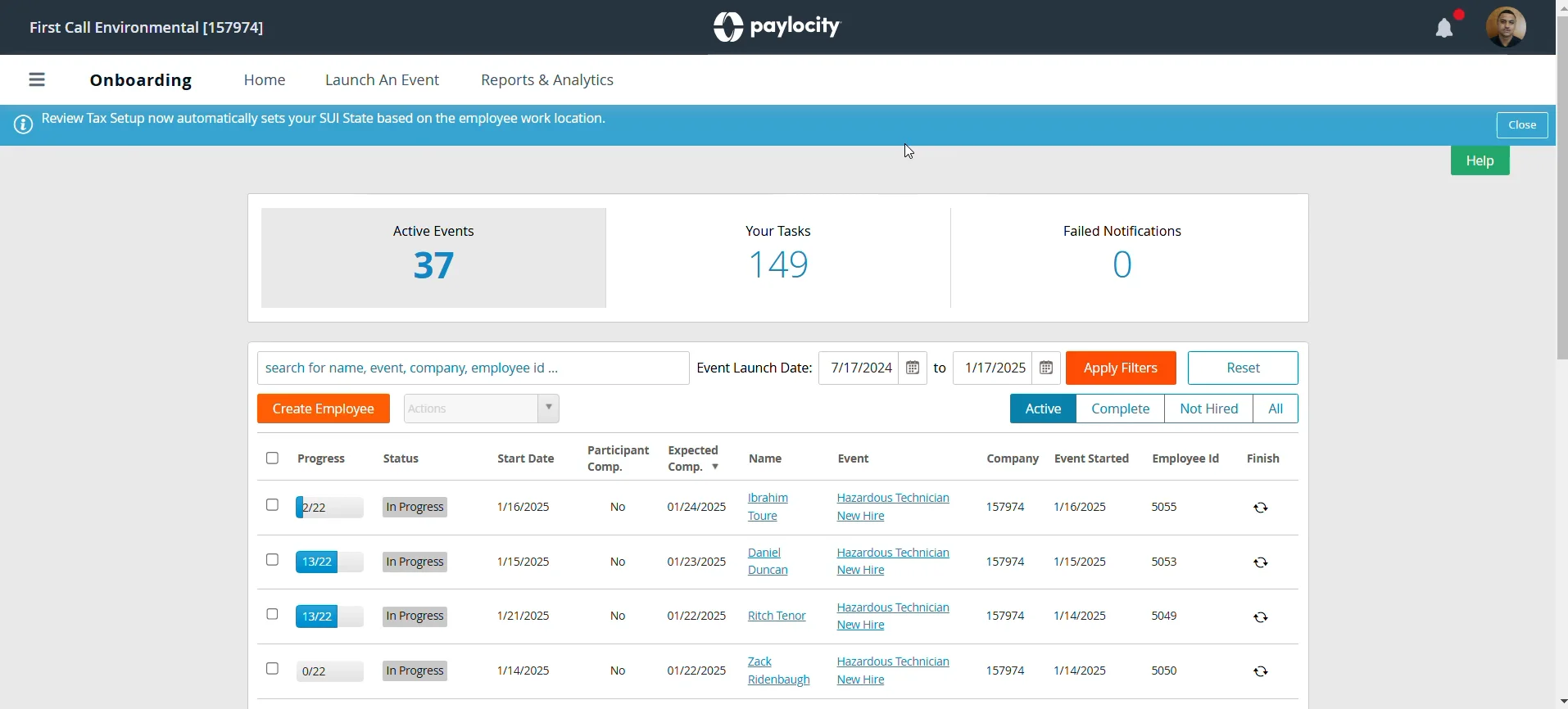
Task: Open Launch An Event menu
Action: click(x=383, y=80)
